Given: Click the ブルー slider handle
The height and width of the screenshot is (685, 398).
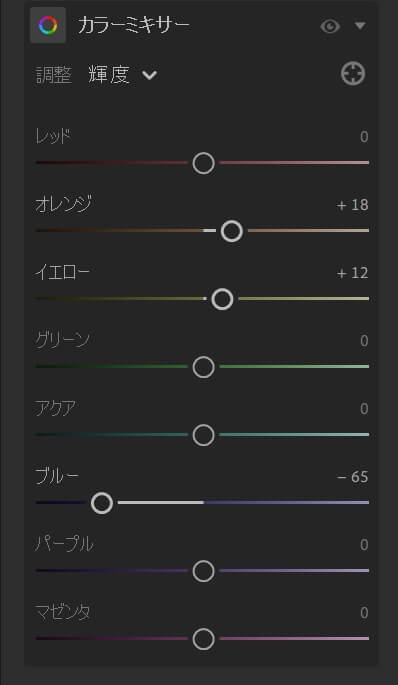Looking at the screenshot, I should (102, 503).
